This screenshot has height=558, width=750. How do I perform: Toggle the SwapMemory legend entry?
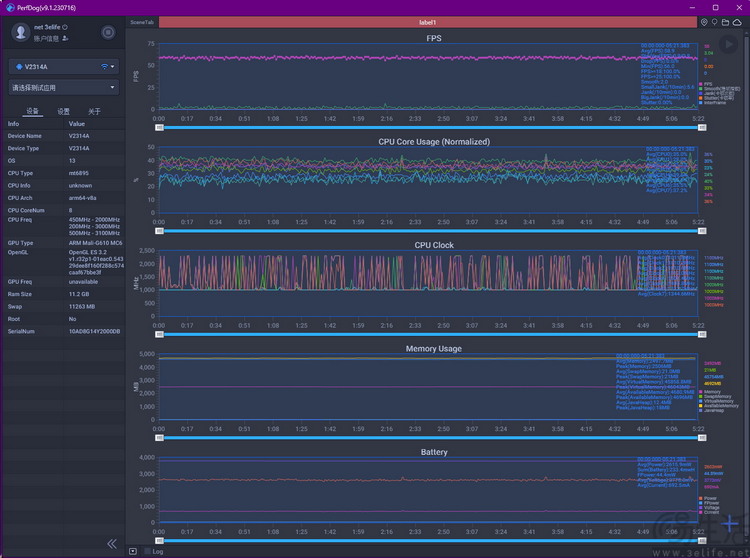[715, 396]
